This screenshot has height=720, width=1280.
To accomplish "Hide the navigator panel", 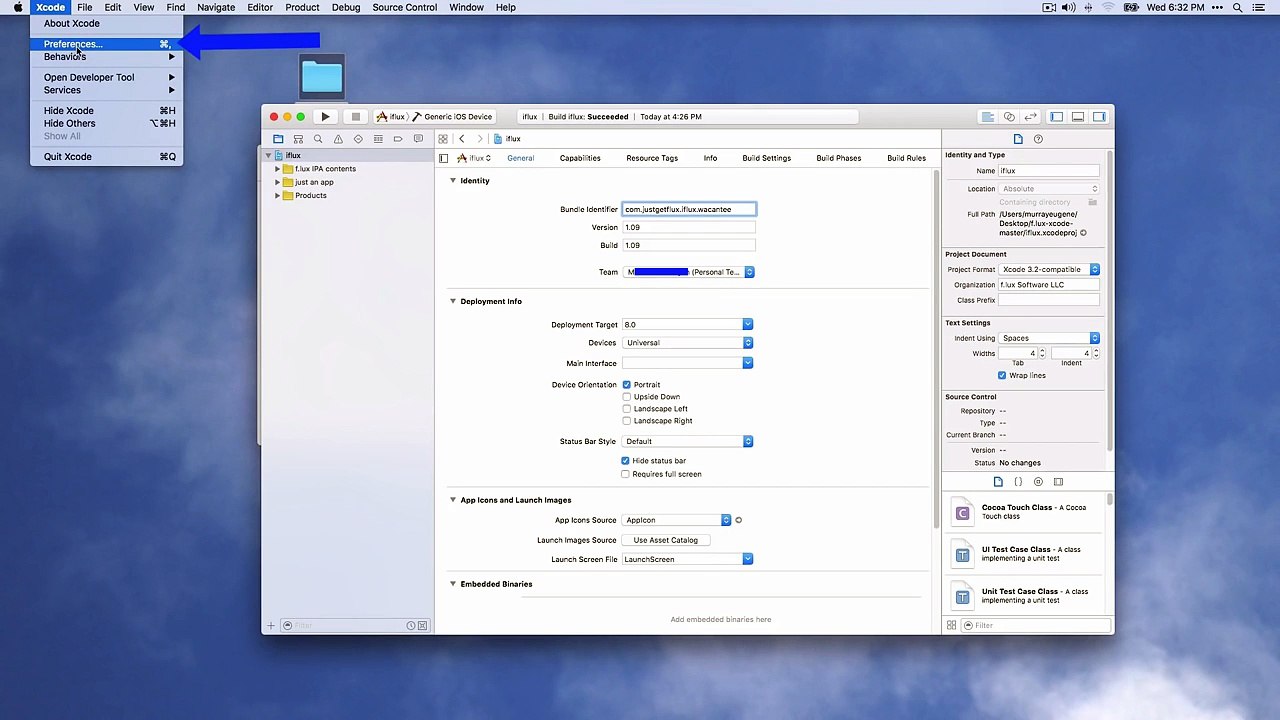I will 1057,117.
